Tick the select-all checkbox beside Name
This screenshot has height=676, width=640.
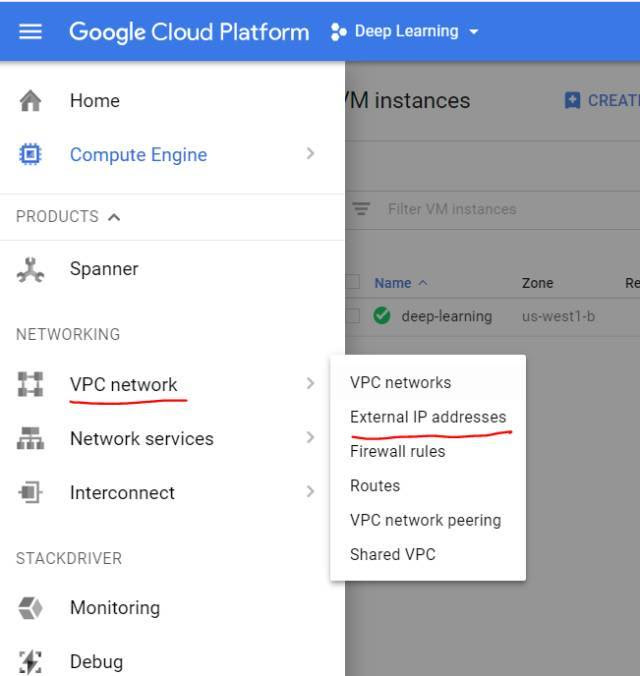[x=353, y=282]
